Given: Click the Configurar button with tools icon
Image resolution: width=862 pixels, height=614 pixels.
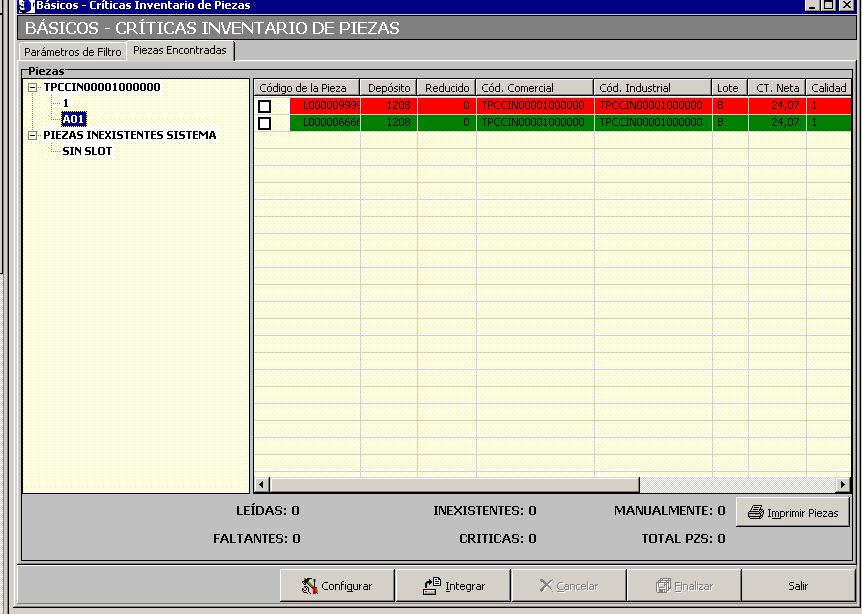Looking at the screenshot, I should (310, 586).
